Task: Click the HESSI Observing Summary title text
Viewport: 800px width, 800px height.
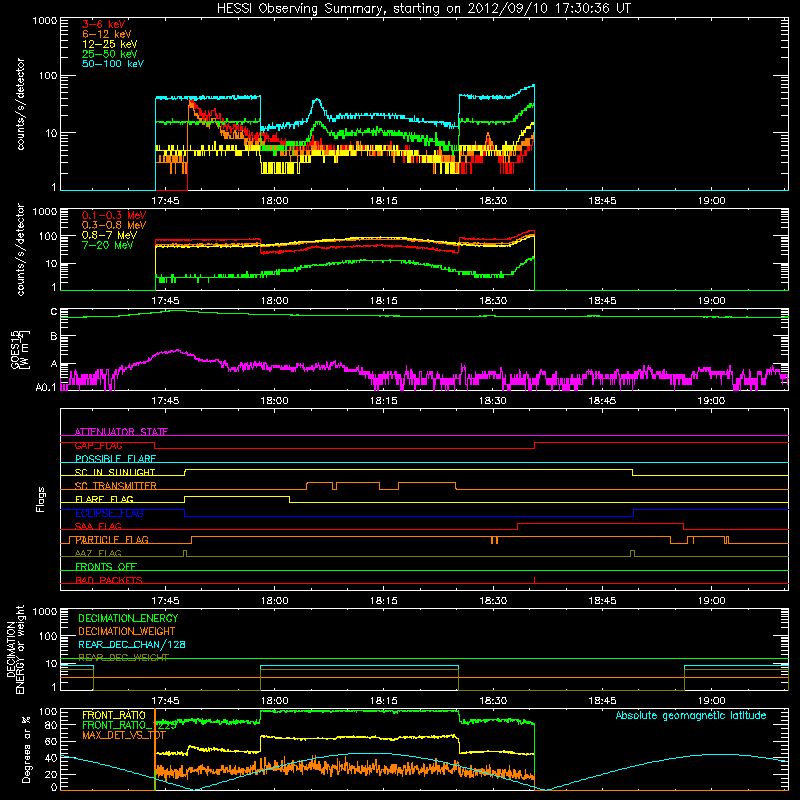Action: [423, 9]
